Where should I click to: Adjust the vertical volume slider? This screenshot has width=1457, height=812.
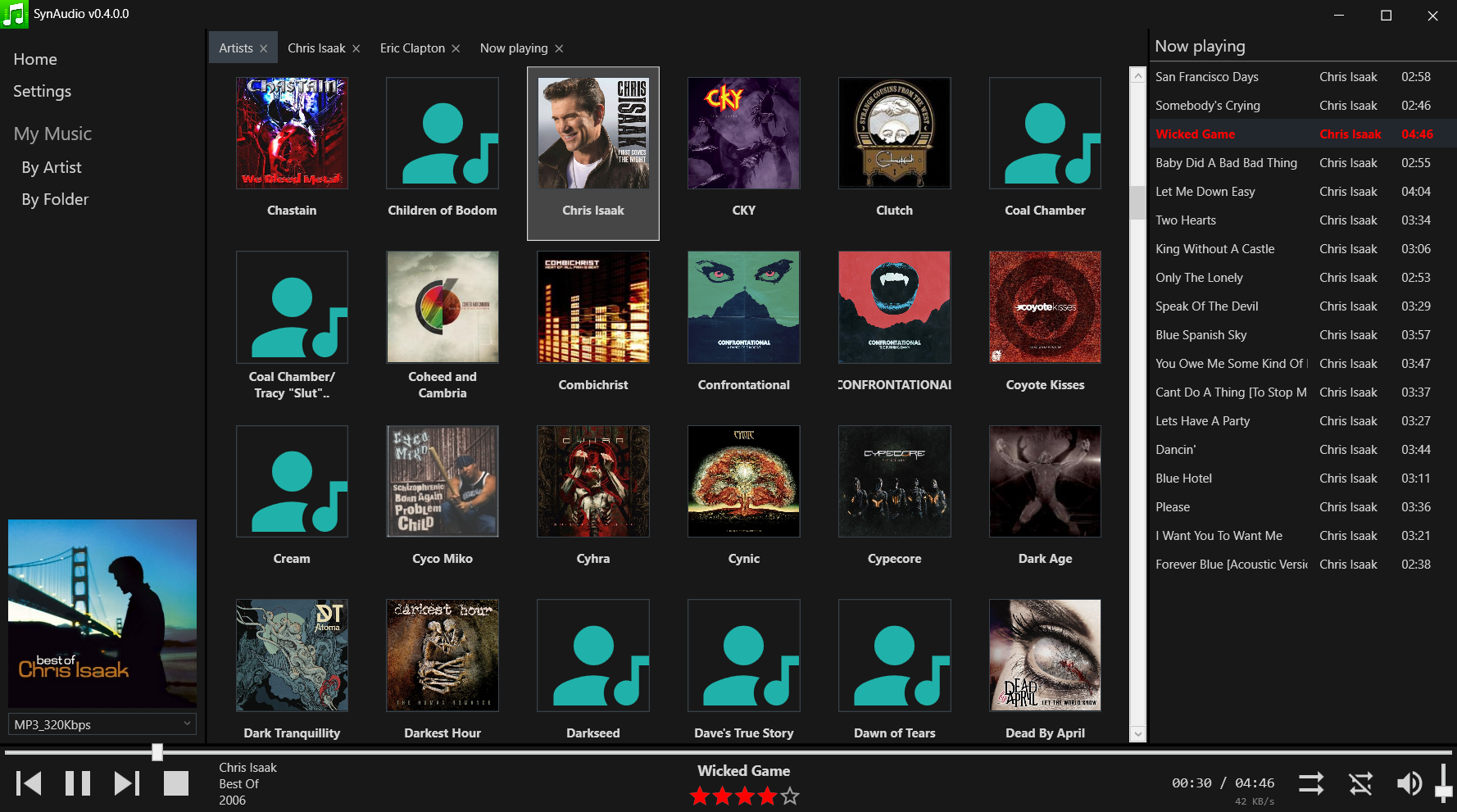pyautogui.click(x=1443, y=783)
